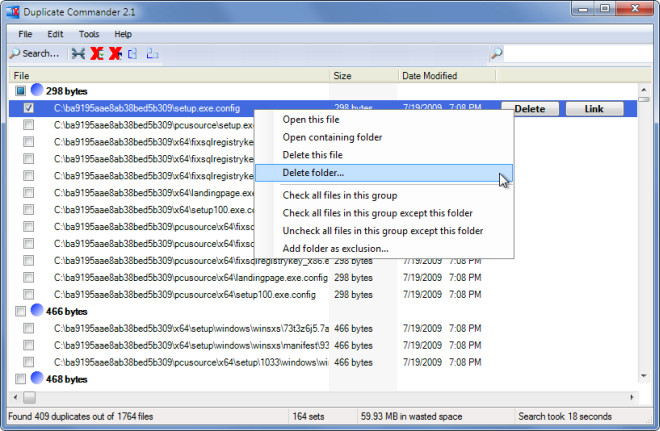Check the x64\setup100.exe.c row checkbox
This screenshot has width=660, height=431.
[29, 210]
